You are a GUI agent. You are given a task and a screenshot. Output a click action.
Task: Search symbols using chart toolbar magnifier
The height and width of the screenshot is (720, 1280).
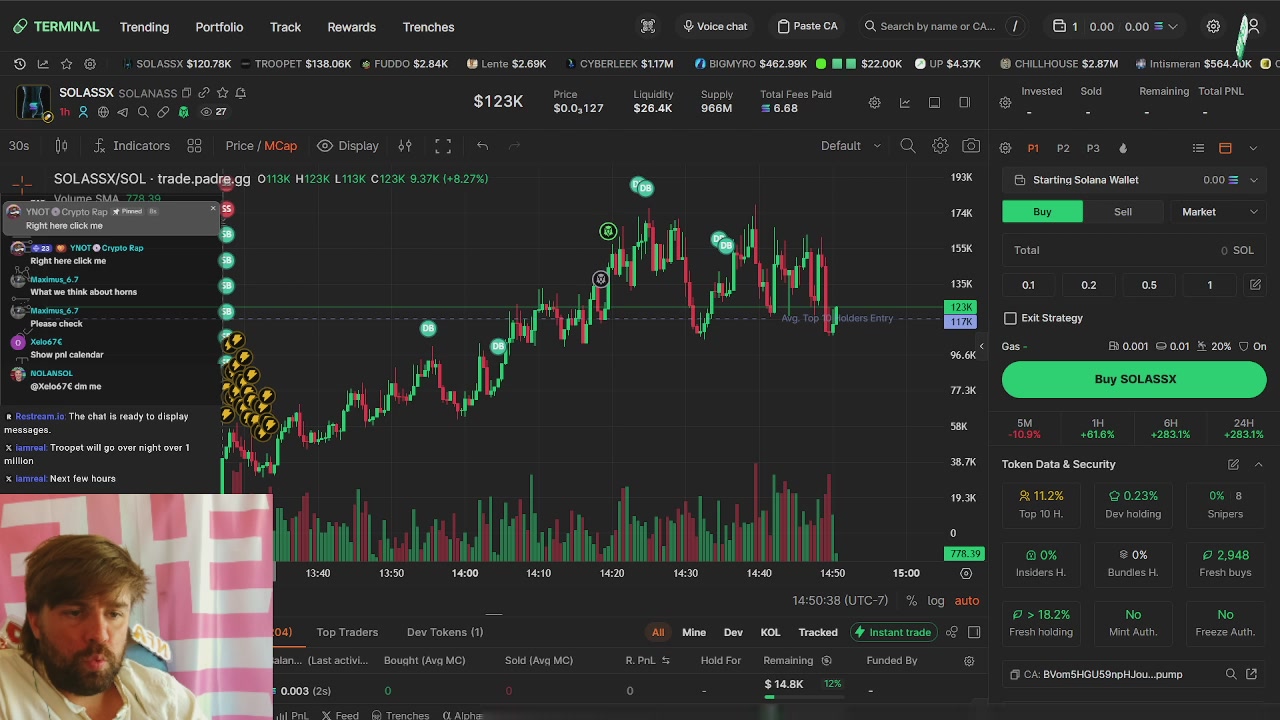pos(908,146)
